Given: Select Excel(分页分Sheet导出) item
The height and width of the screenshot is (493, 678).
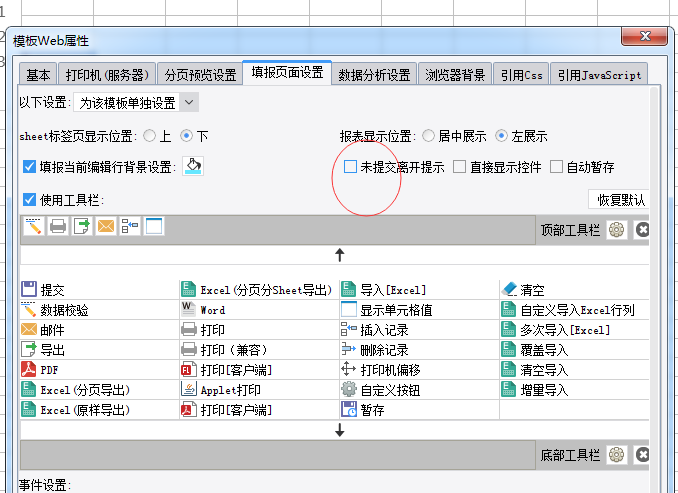Looking at the screenshot, I should click(259, 289).
